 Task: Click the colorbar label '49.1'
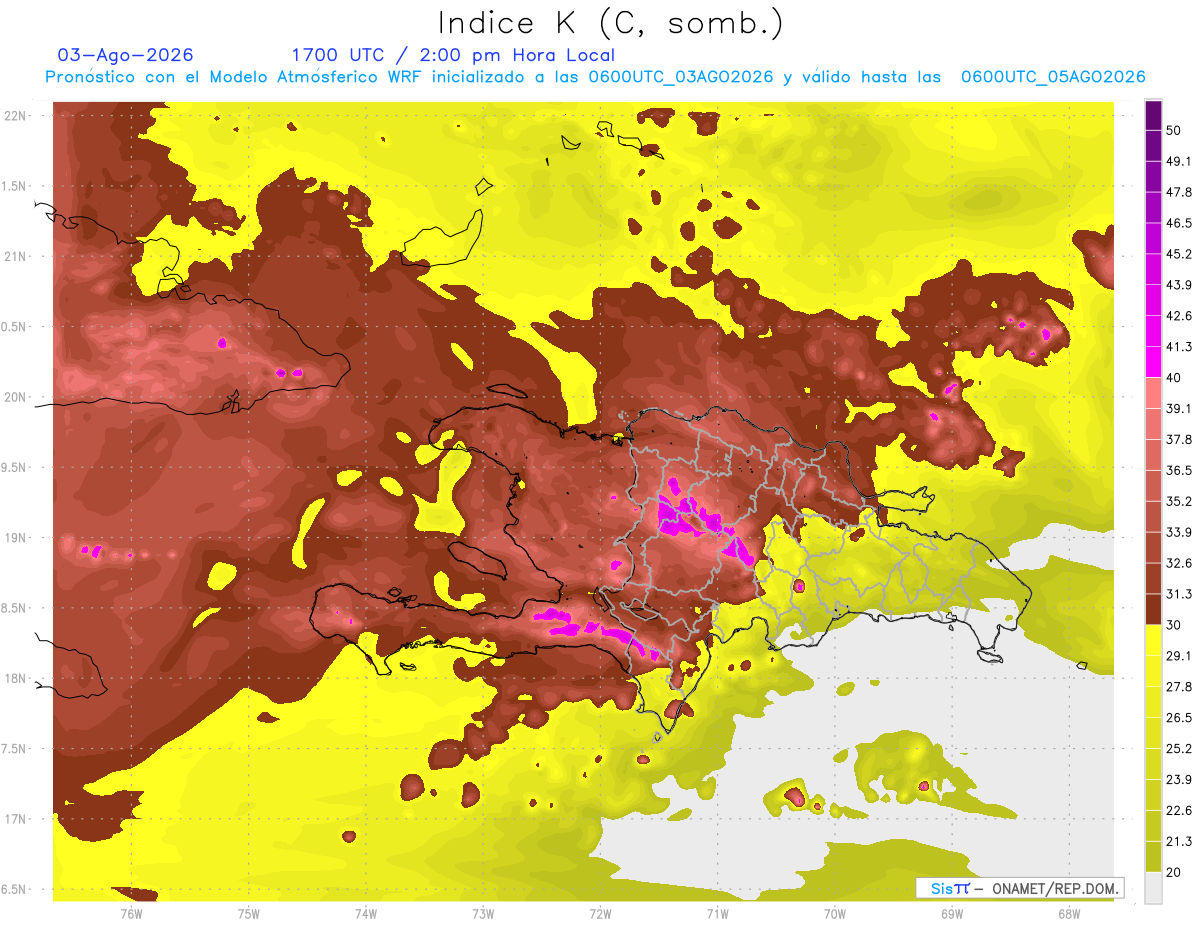pyautogui.click(x=1179, y=161)
